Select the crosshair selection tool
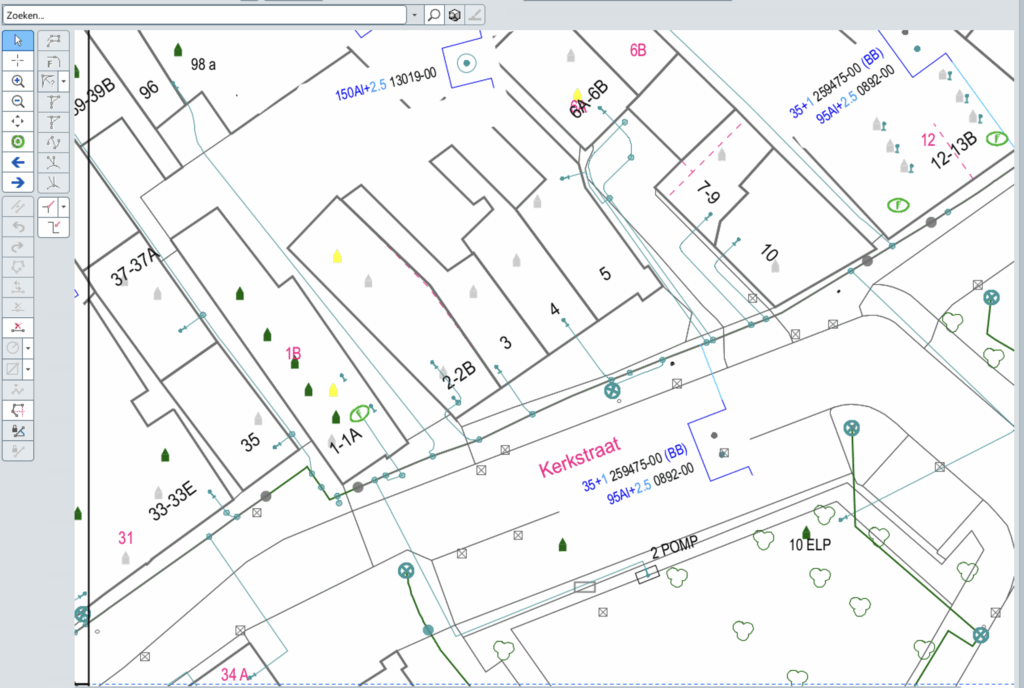Viewport: 1024px width, 688px height. click(x=18, y=61)
